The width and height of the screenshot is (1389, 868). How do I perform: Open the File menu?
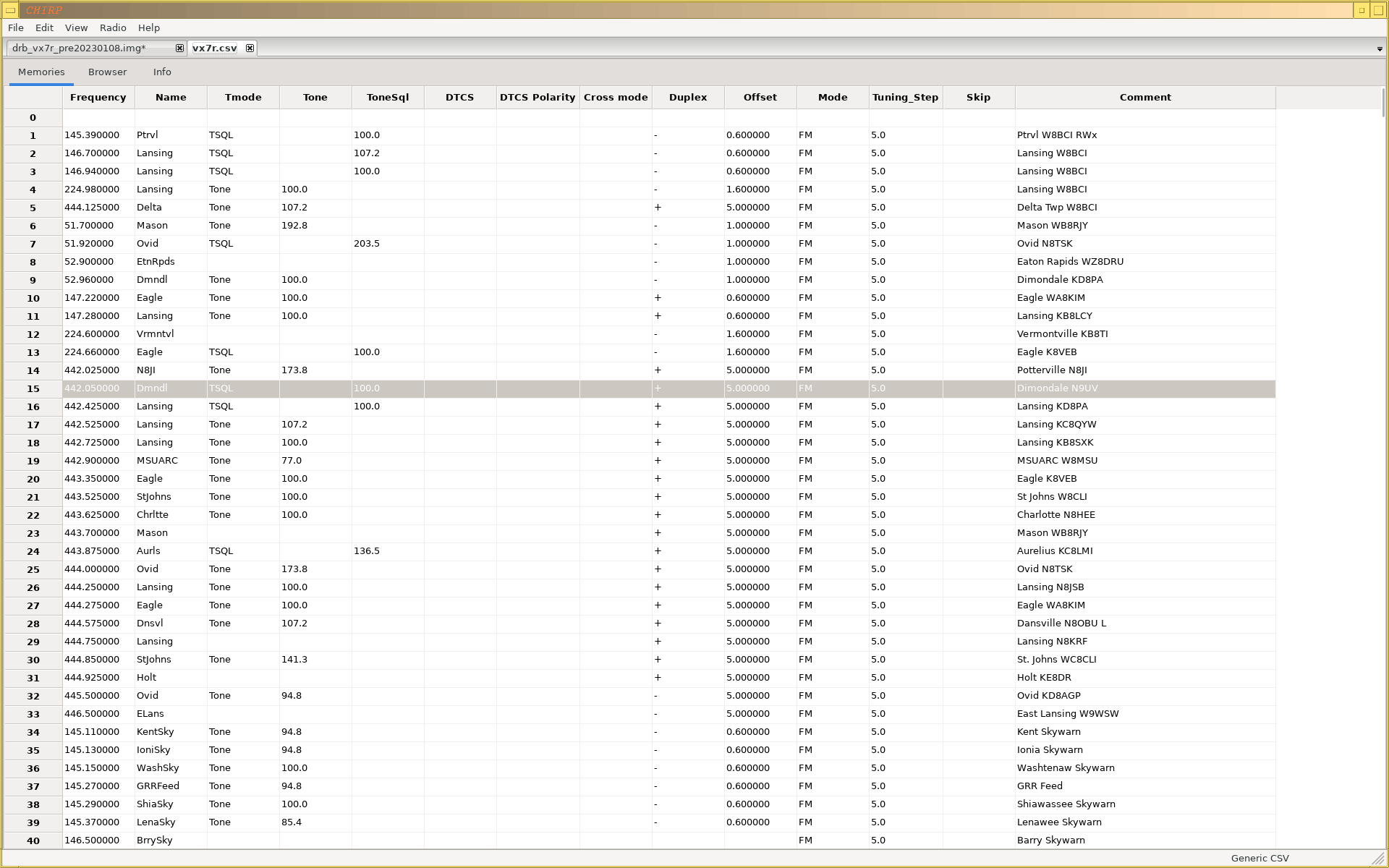(x=16, y=27)
